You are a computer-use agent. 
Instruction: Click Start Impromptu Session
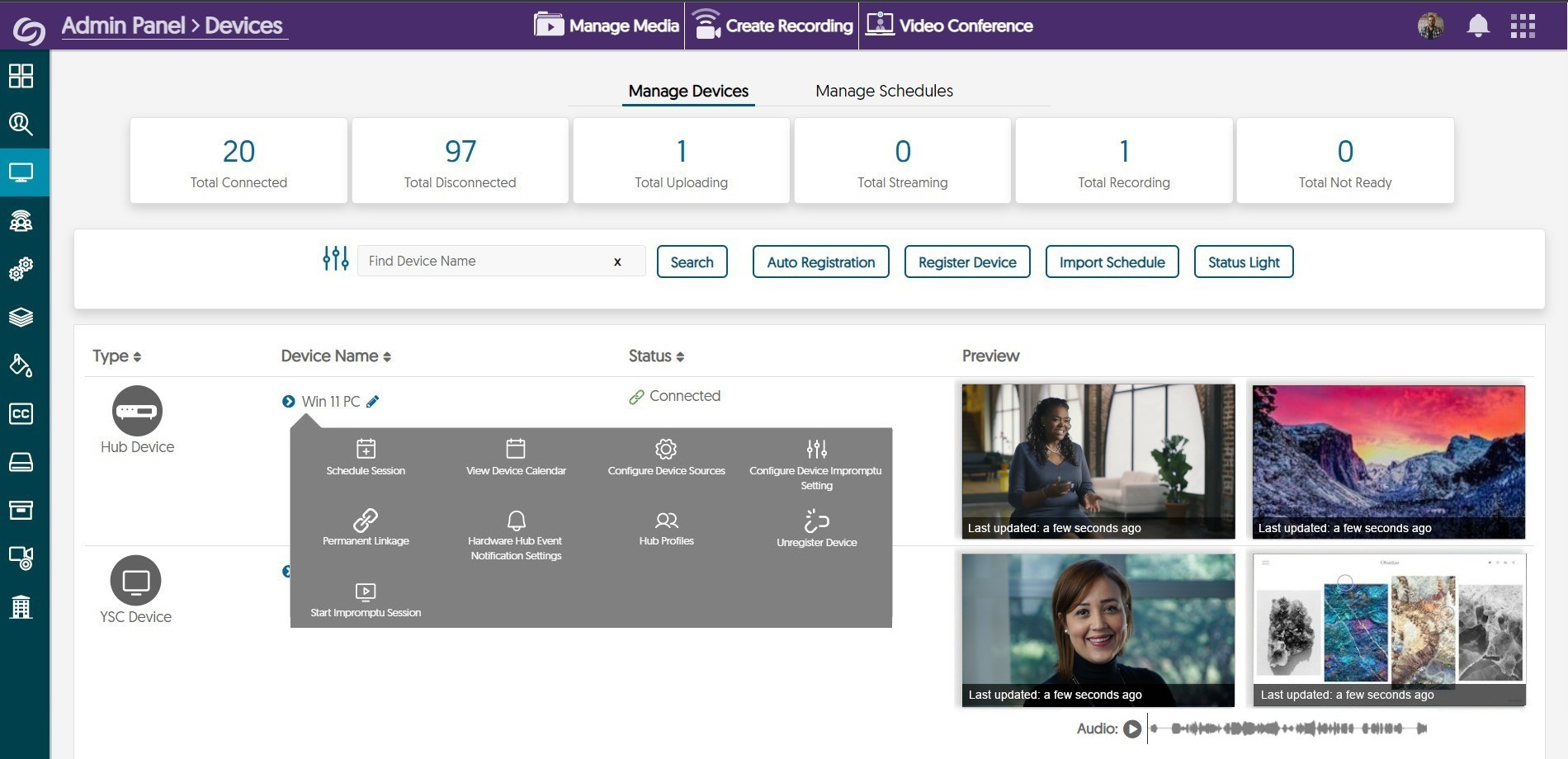(x=366, y=600)
